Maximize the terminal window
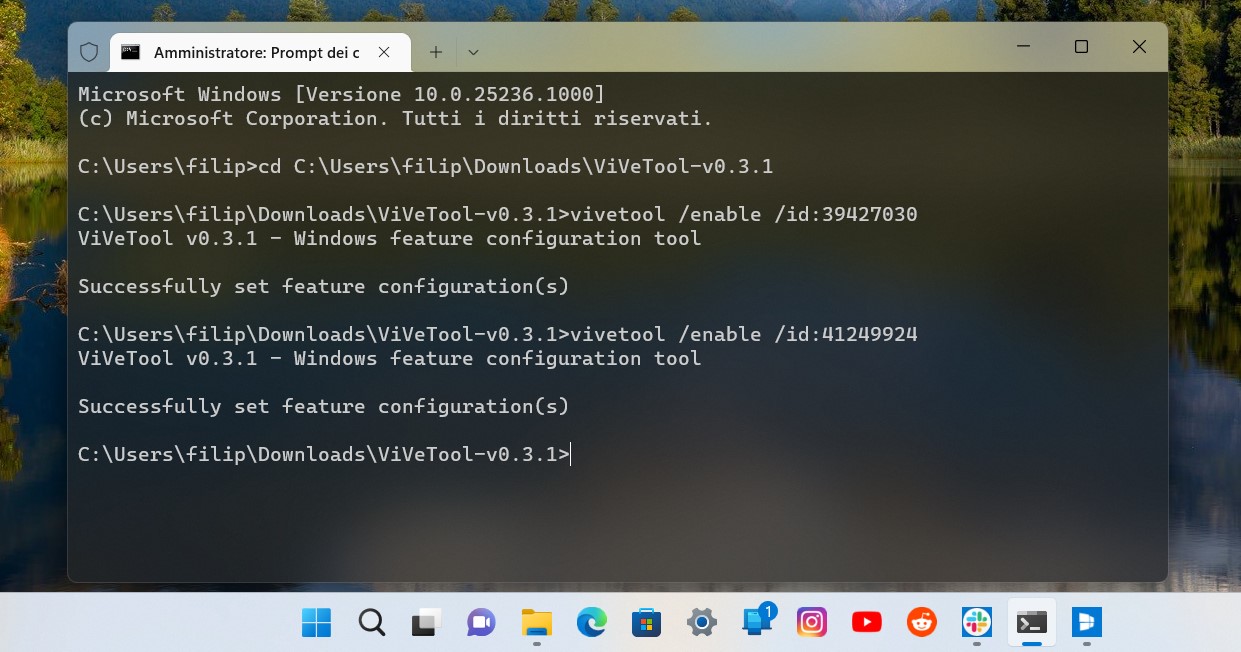1241x652 pixels. coord(1081,47)
